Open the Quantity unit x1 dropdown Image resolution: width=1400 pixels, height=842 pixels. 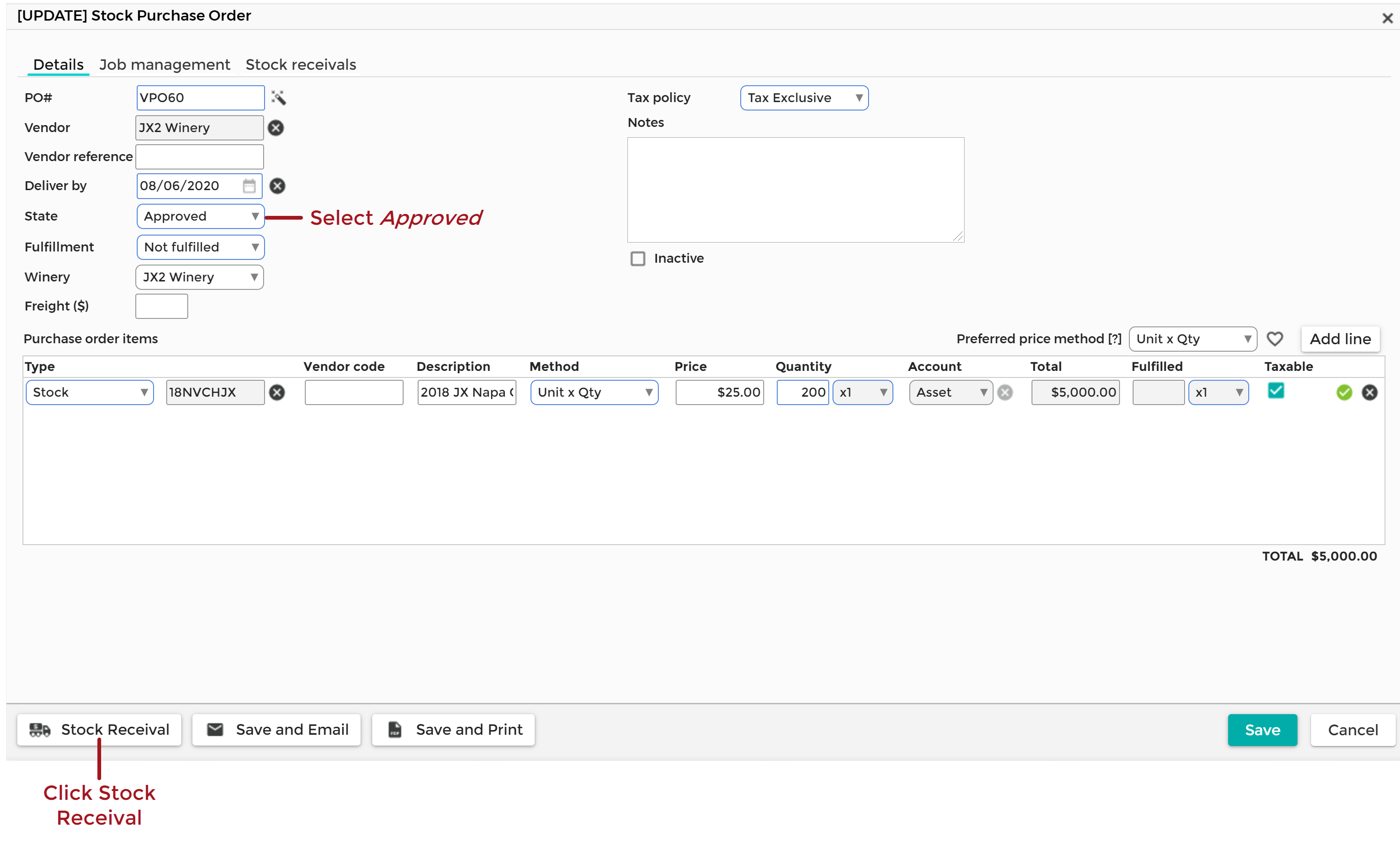(862, 392)
